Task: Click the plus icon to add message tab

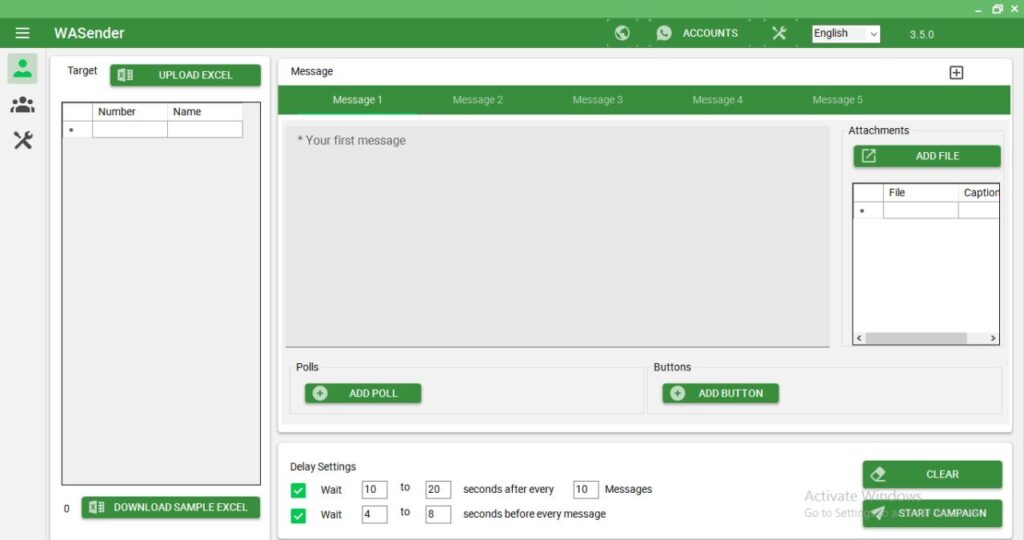Action: click(956, 72)
